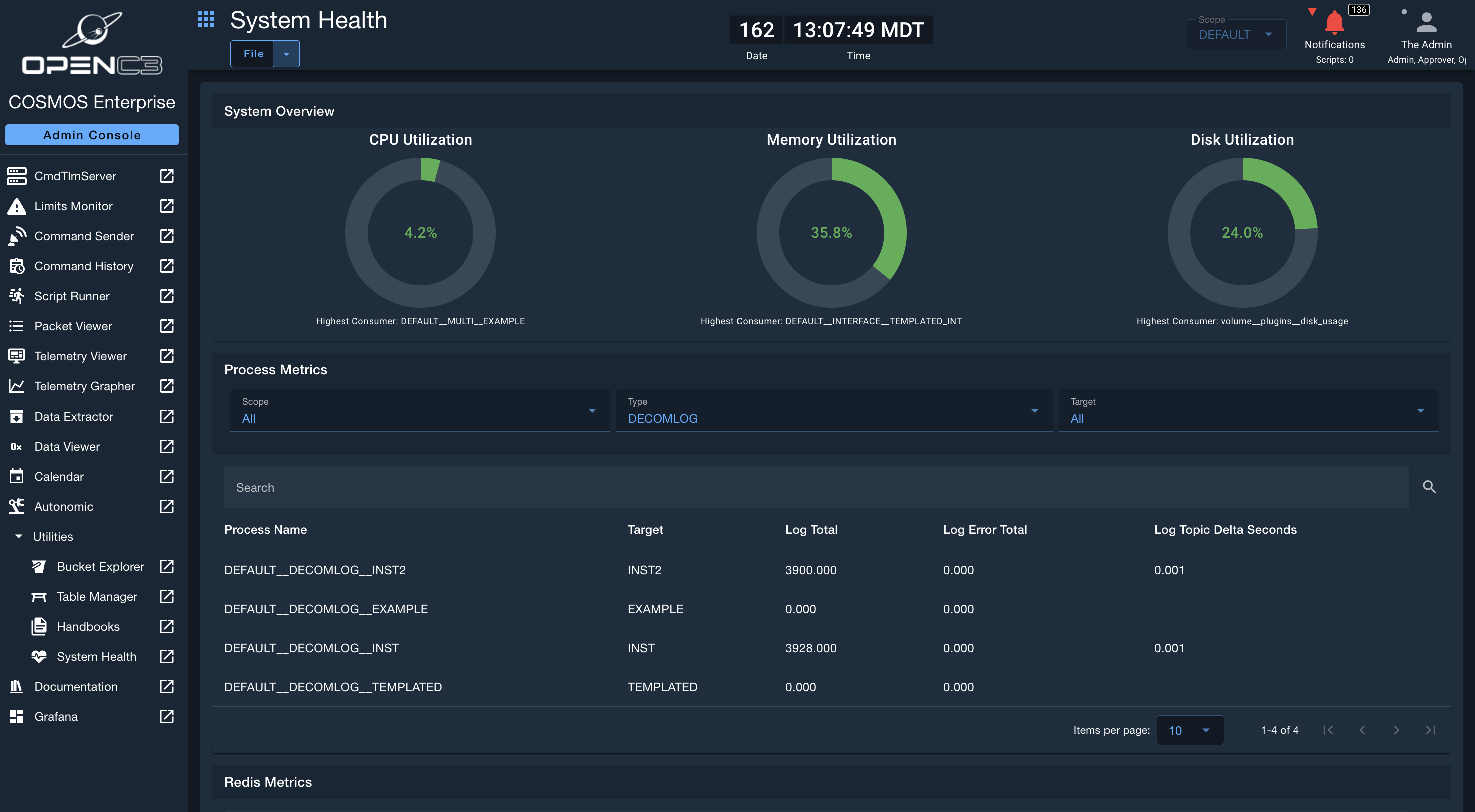
Task: Select Script Runner in the sidebar
Action: pos(72,296)
